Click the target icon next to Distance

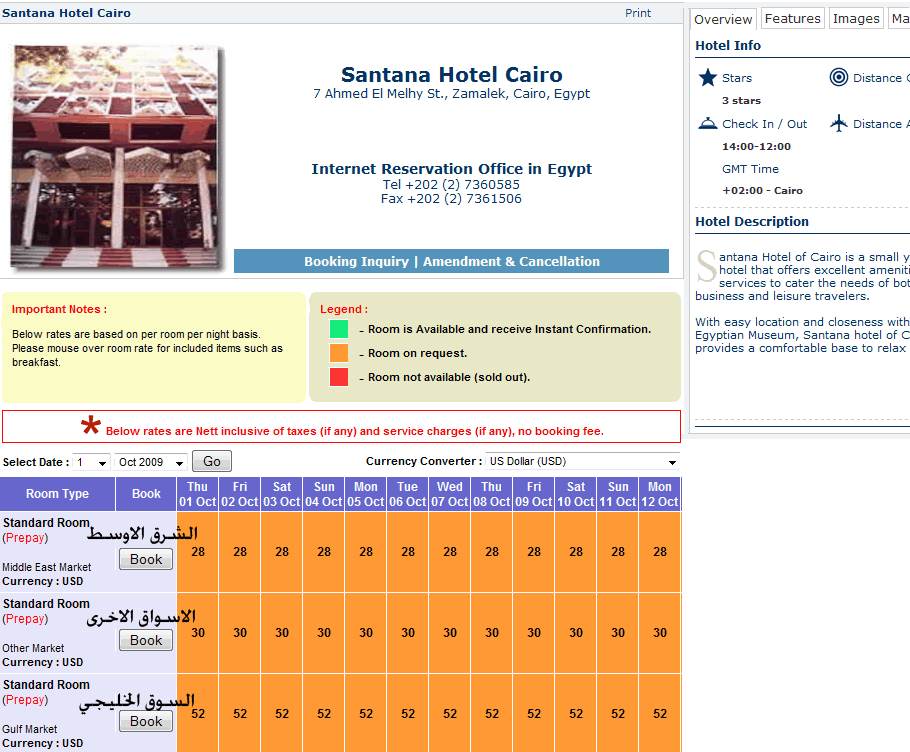(x=838, y=78)
